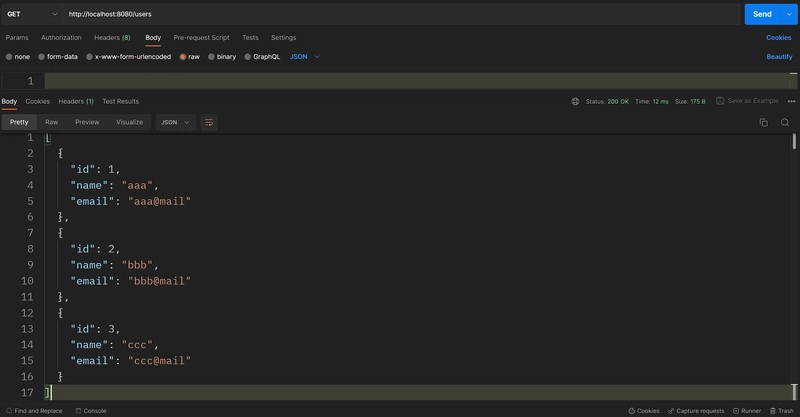Click the Beautify link
The image size is (800, 417).
point(780,57)
